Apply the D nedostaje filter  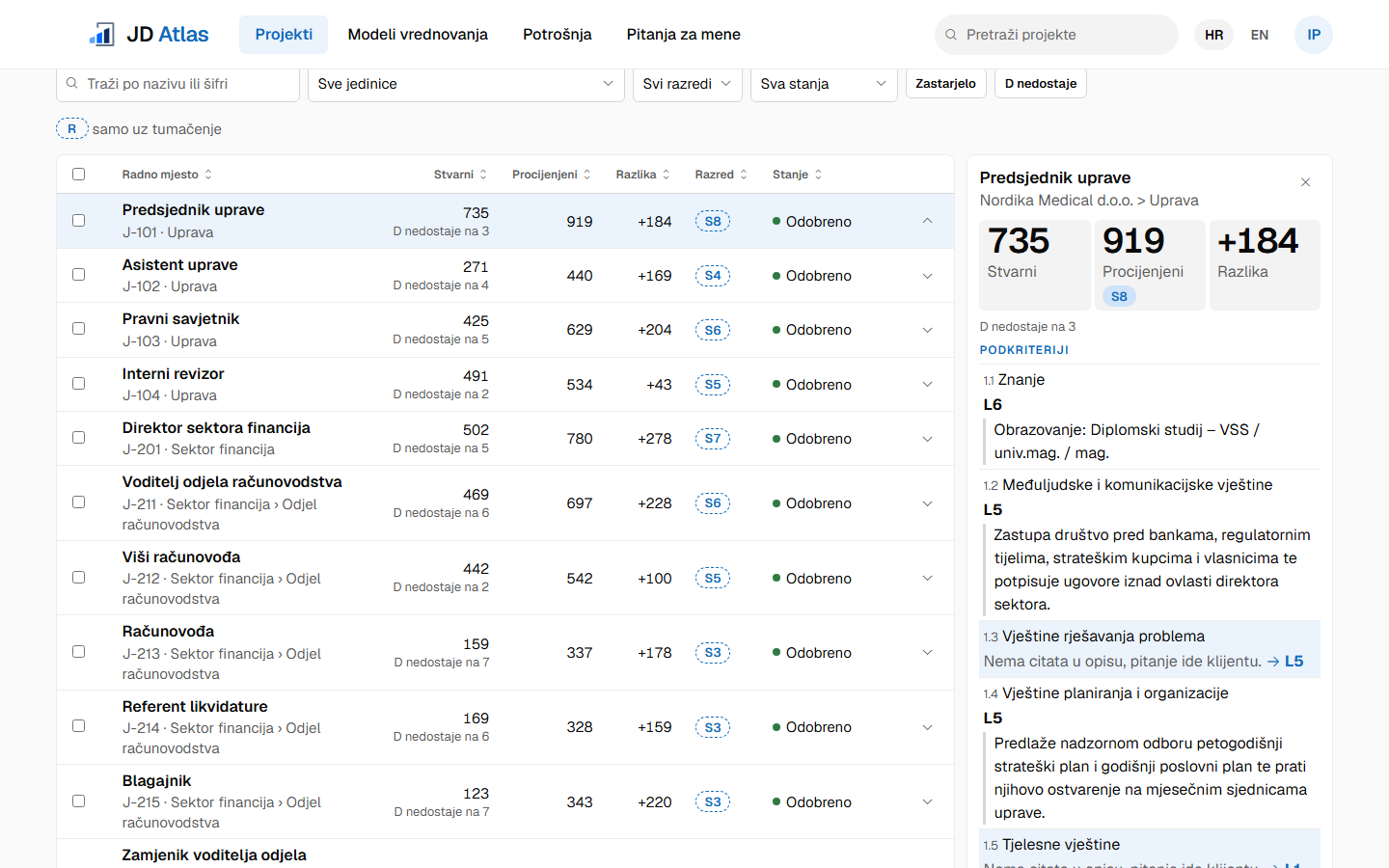[1041, 84]
